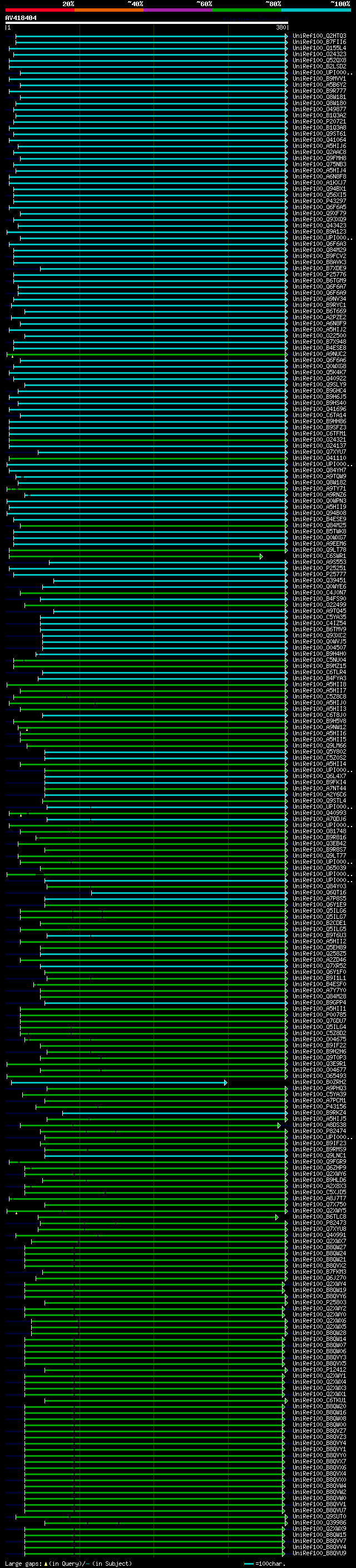Click the white query sequence bar
This screenshot has width=356, height=1568.
147,23
